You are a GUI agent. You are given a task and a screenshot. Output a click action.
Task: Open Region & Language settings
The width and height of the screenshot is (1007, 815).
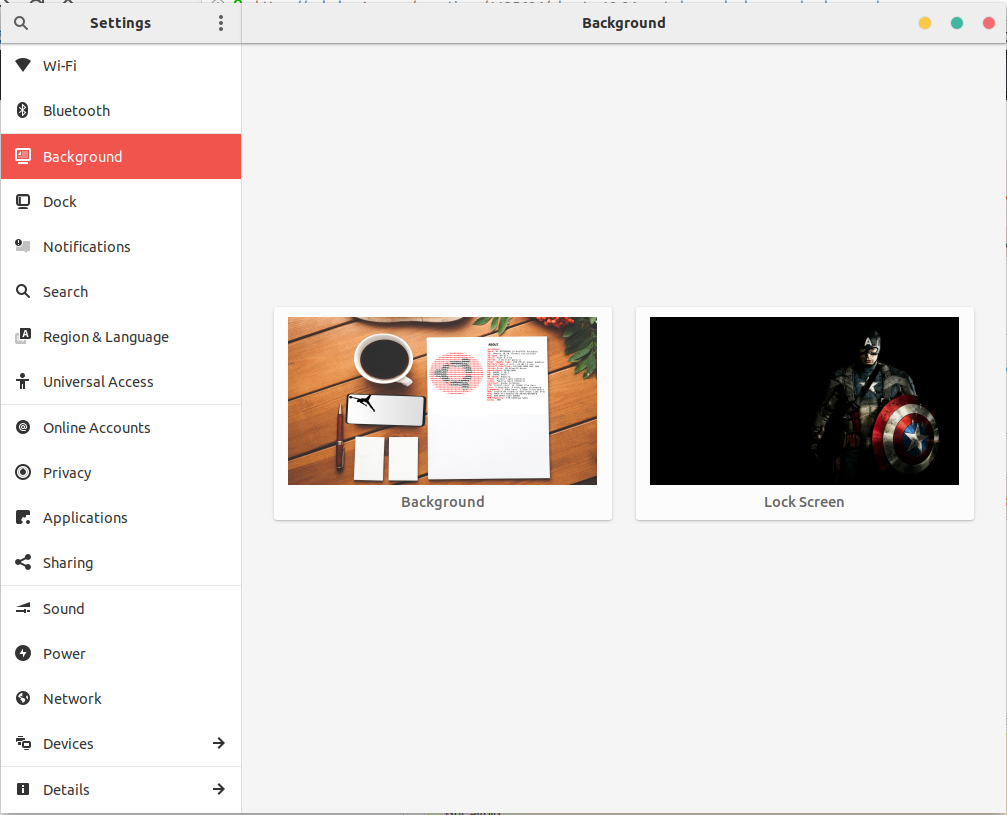(x=105, y=337)
